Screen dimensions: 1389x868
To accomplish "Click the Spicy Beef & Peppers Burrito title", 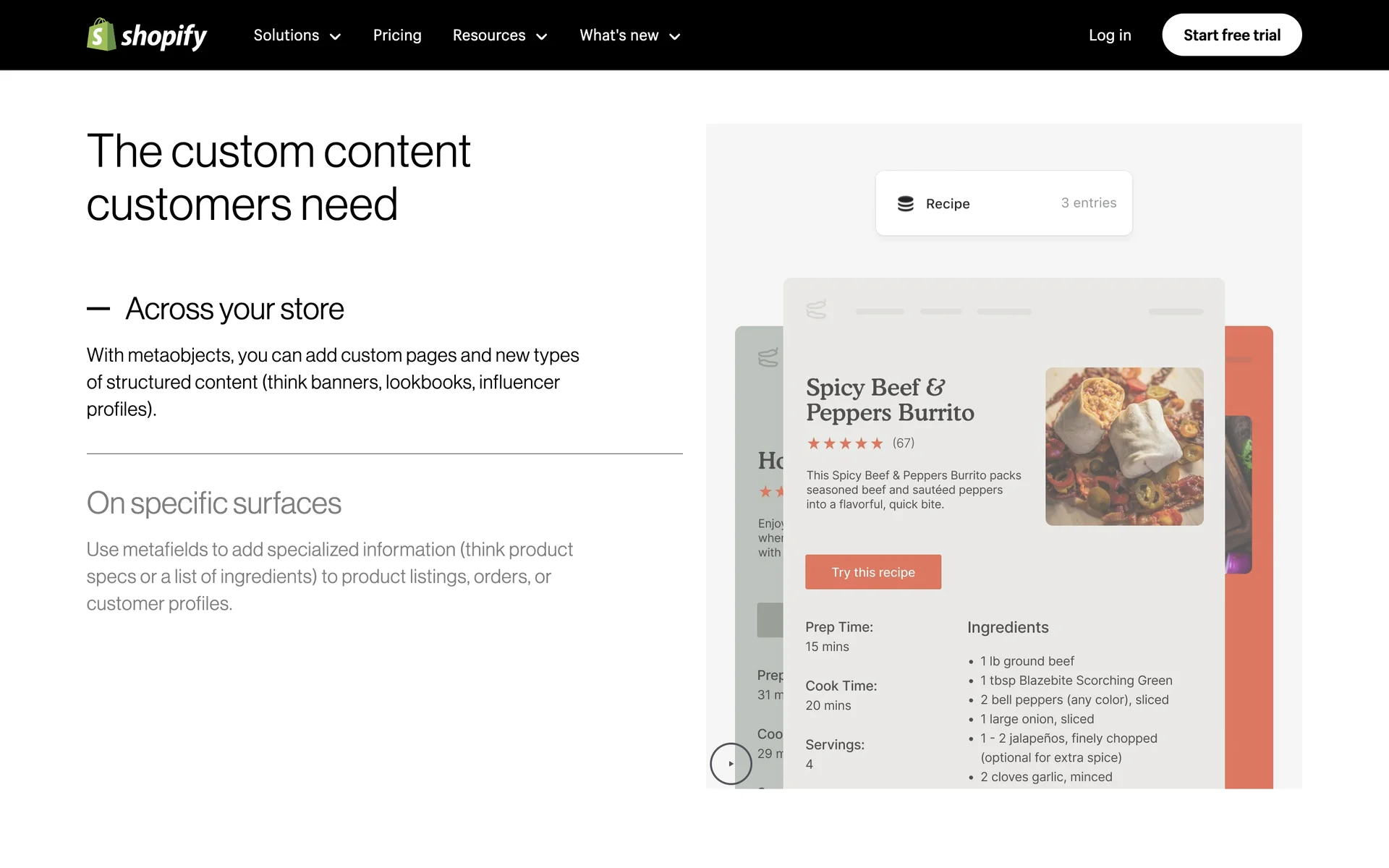I will (x=890, y=399).
